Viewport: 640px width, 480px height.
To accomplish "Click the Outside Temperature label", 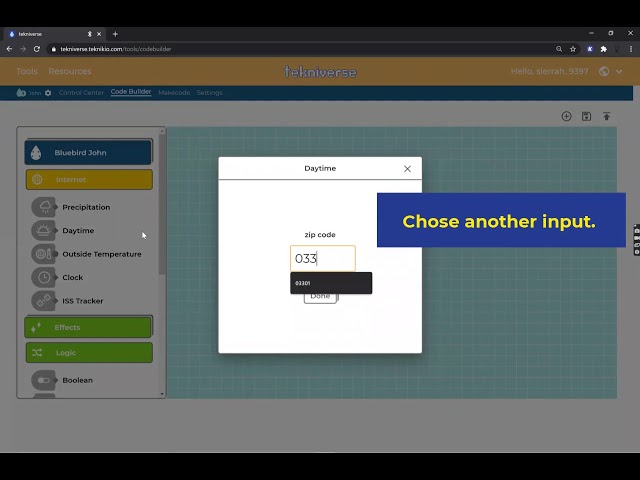I will 102,254.
